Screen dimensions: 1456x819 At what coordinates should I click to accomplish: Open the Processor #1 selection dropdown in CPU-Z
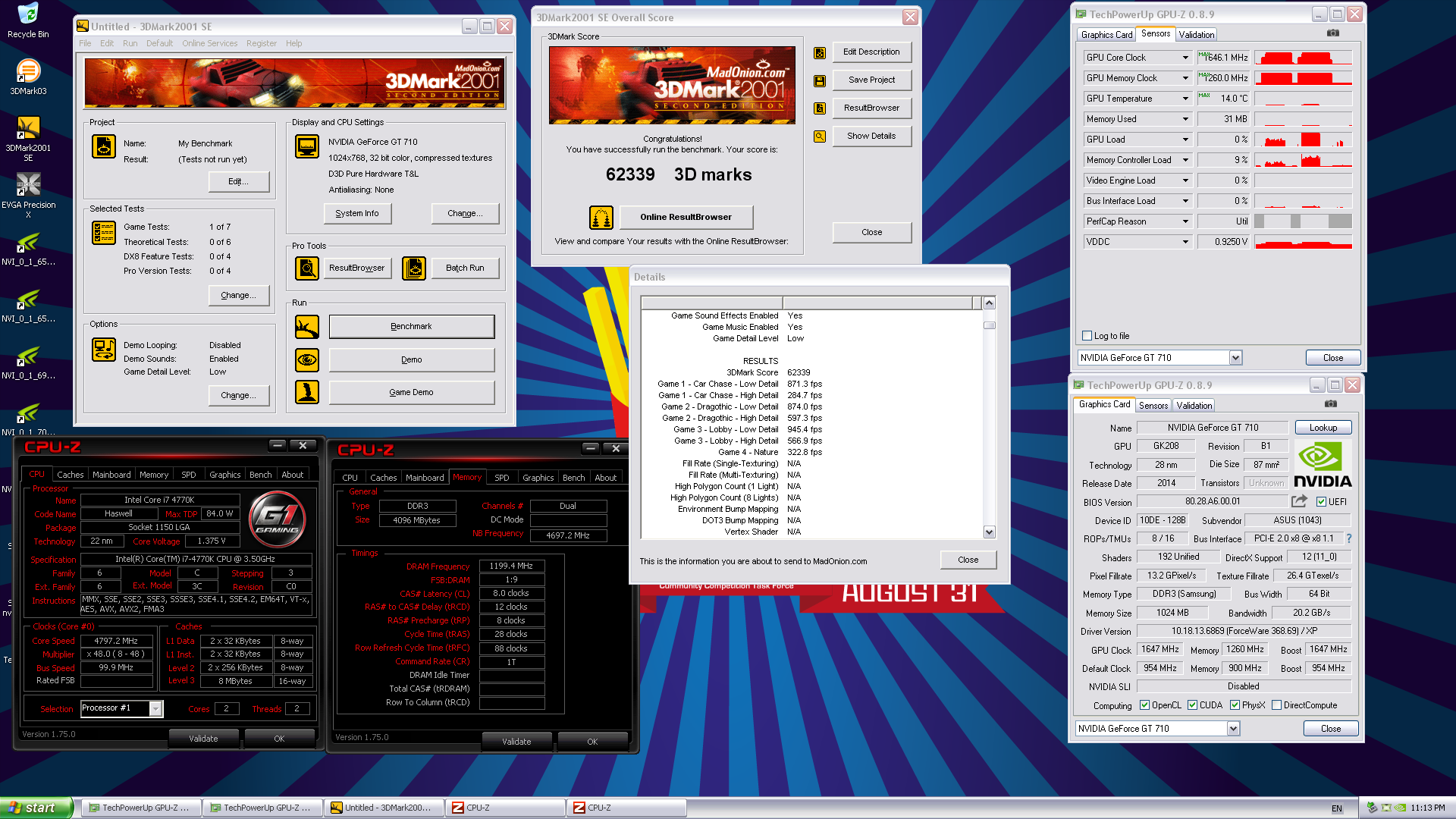tap(155, 708)
